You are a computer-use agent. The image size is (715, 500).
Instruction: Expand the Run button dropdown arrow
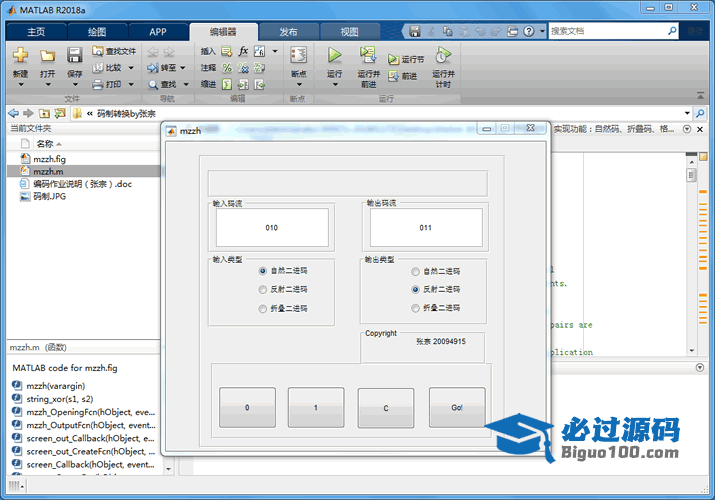(334, 84)
